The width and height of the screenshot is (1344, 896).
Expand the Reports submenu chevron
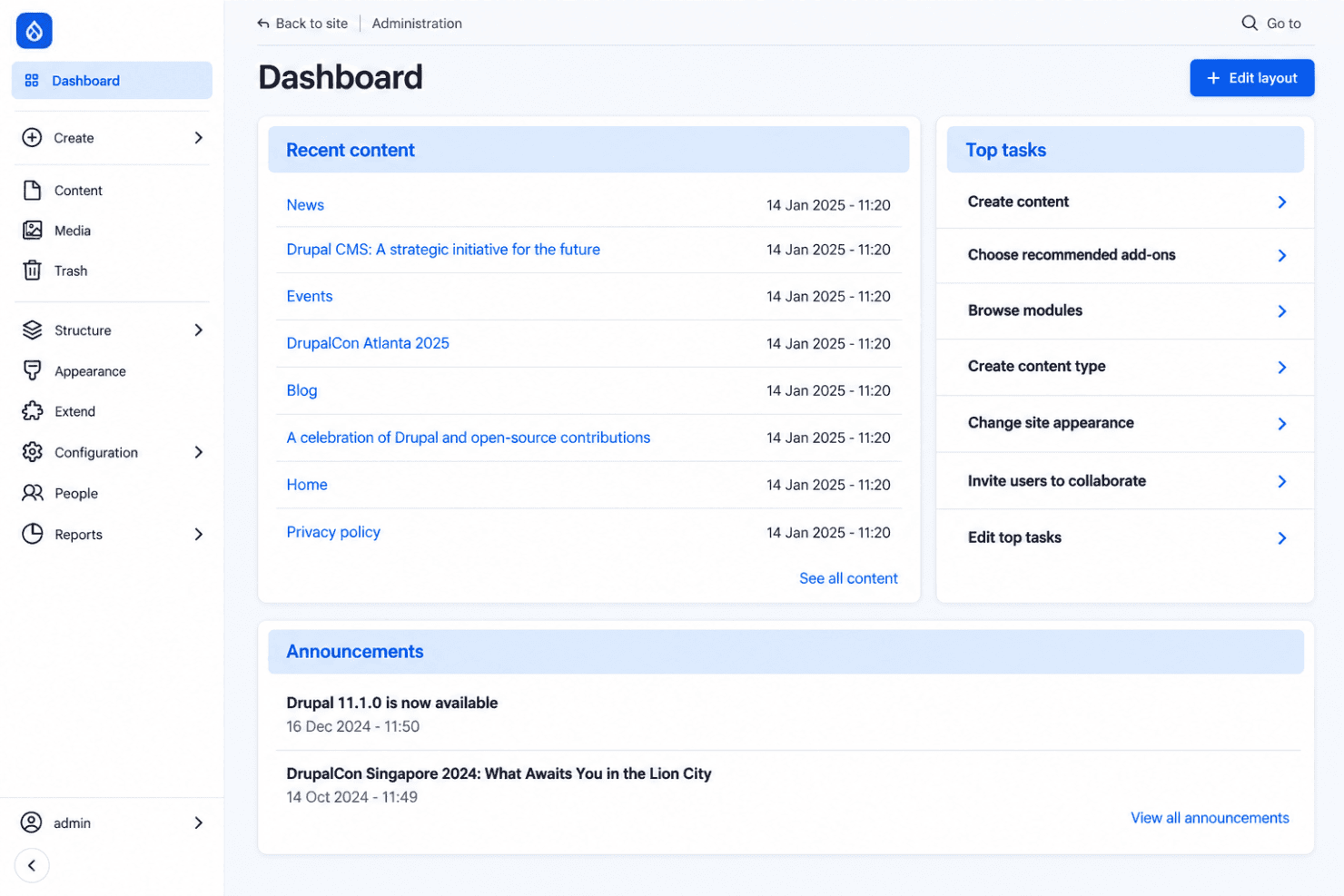point(198,534)
